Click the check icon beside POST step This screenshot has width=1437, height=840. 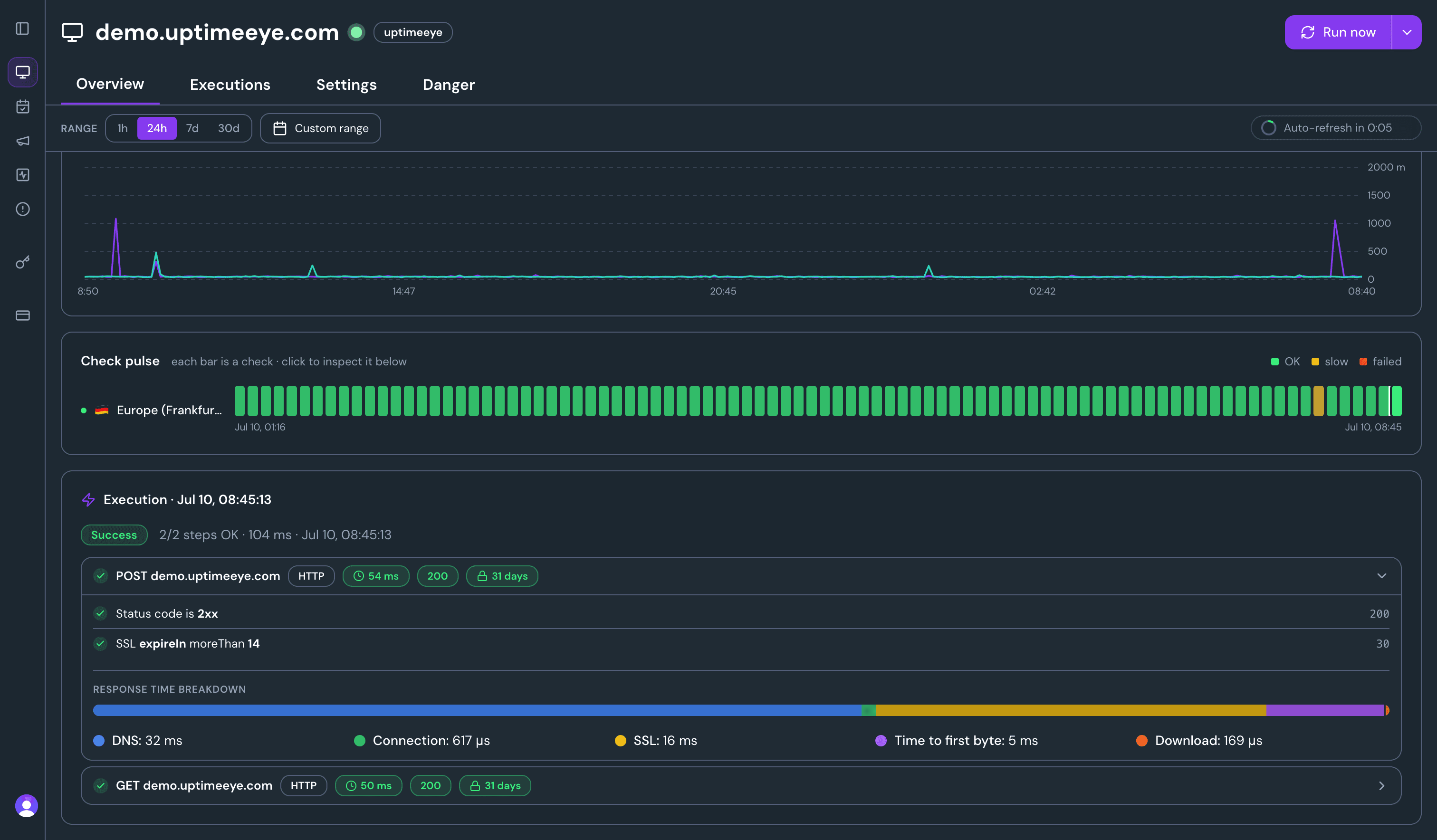(101, 576)
